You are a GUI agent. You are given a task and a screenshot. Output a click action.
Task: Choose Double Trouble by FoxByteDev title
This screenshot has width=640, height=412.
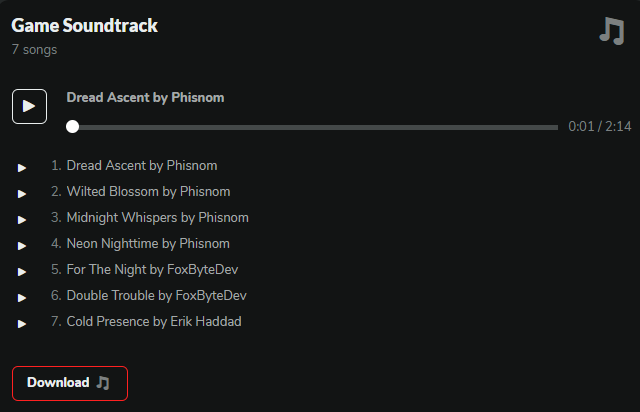click(156, 295)
